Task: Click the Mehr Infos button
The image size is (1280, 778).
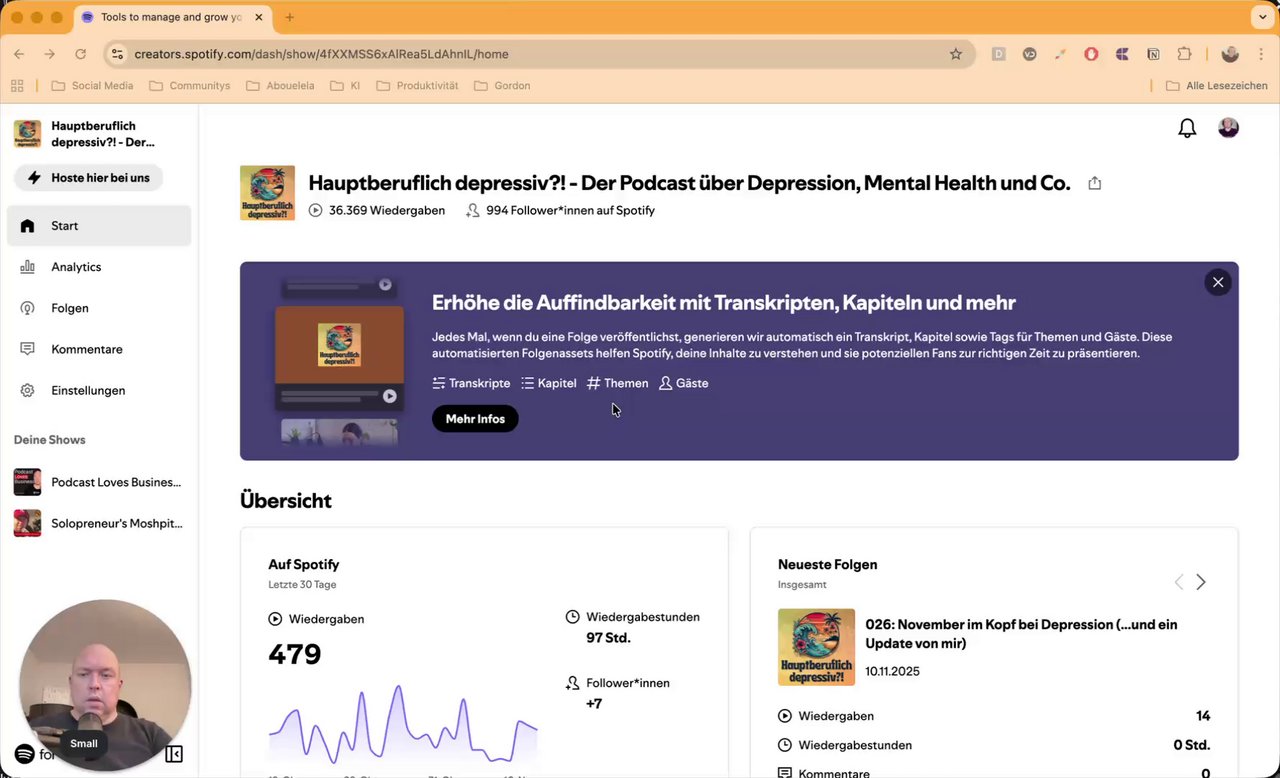Action: [475, 419]
